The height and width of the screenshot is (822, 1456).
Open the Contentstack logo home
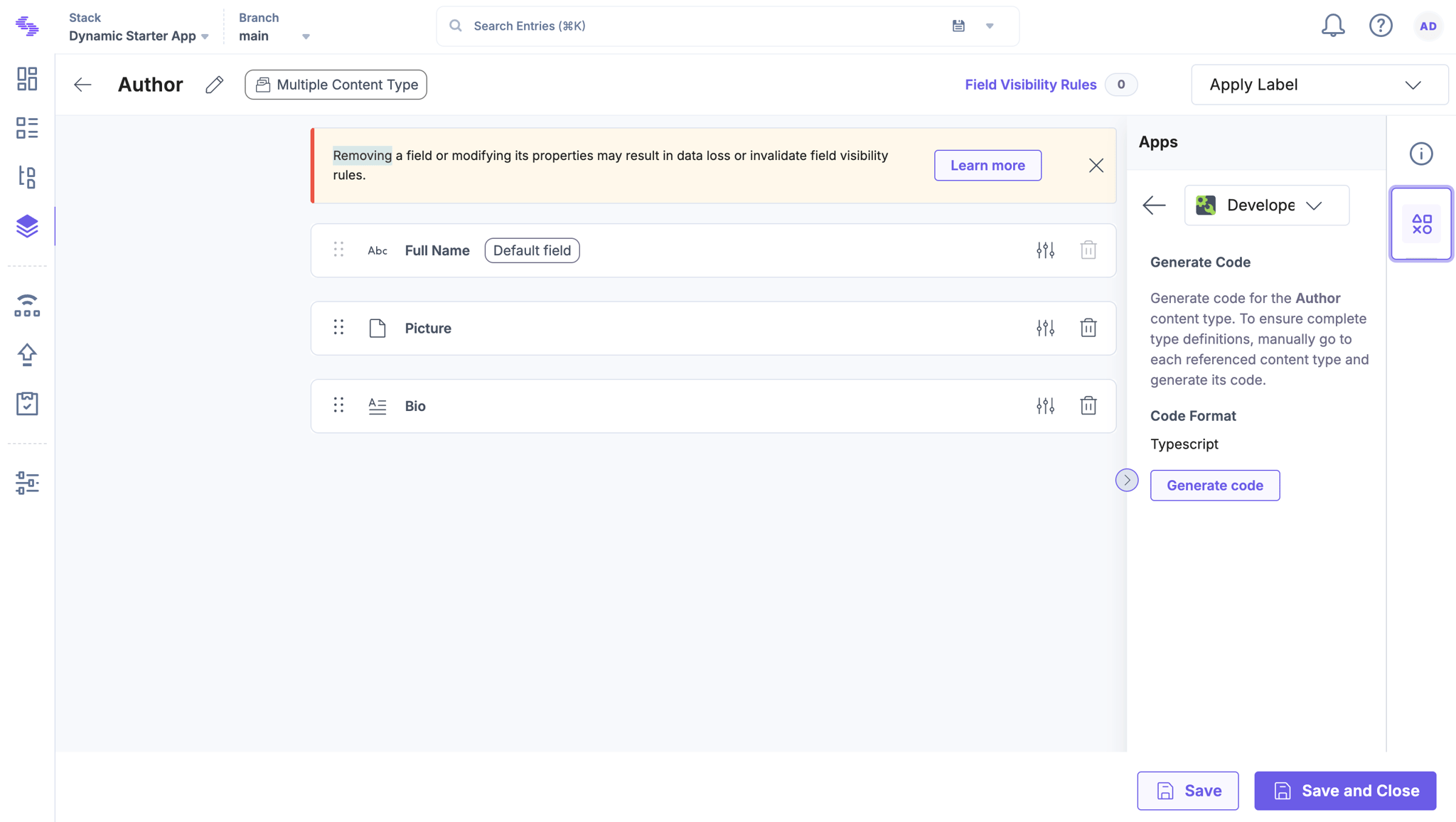pyautogui.click(x=27, y=26)
